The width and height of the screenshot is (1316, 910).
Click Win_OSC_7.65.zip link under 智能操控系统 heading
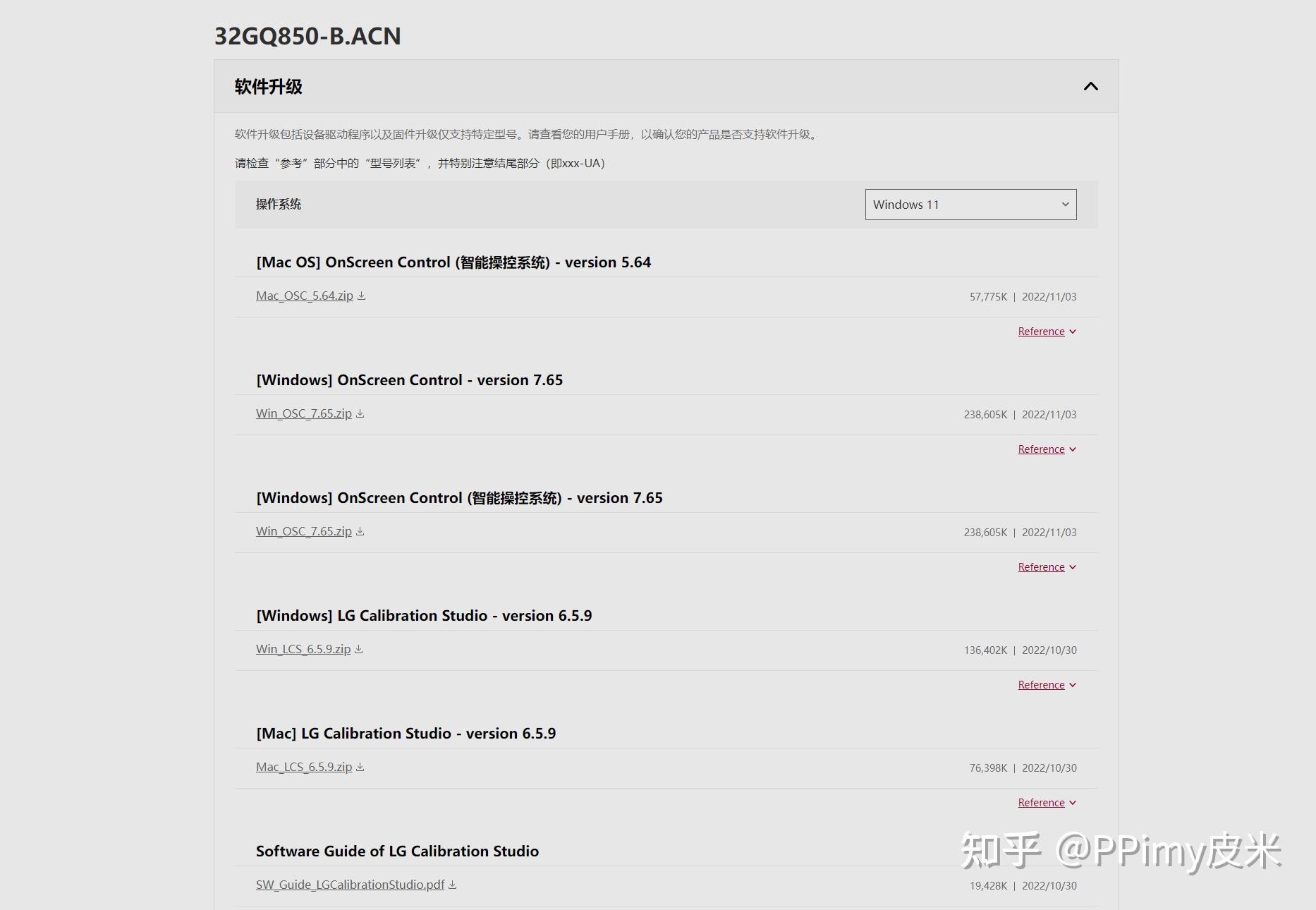tap(304, 532)
